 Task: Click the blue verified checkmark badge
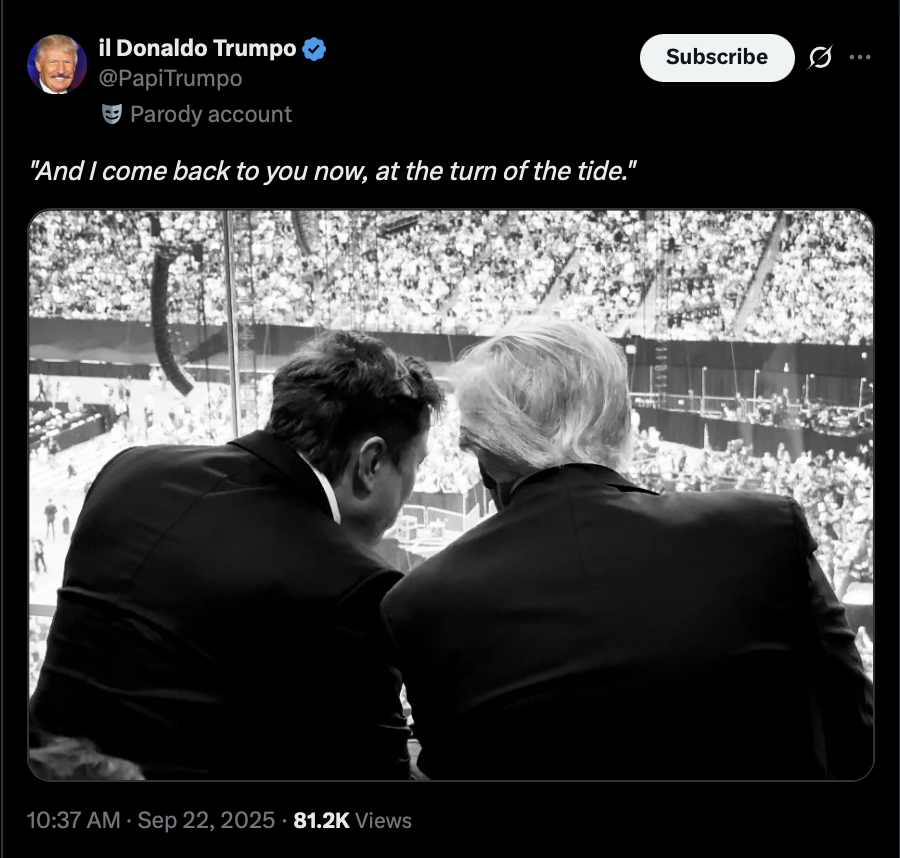click(x=314, y=49)
